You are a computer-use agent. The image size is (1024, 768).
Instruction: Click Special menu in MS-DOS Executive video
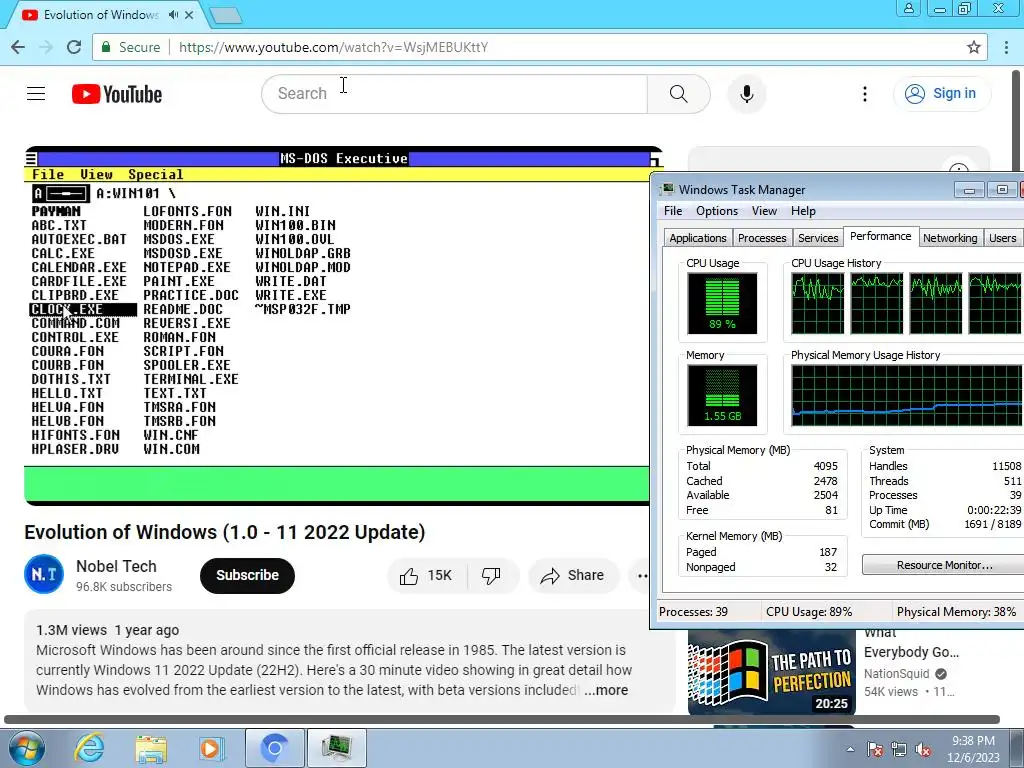tap(155, 174)
